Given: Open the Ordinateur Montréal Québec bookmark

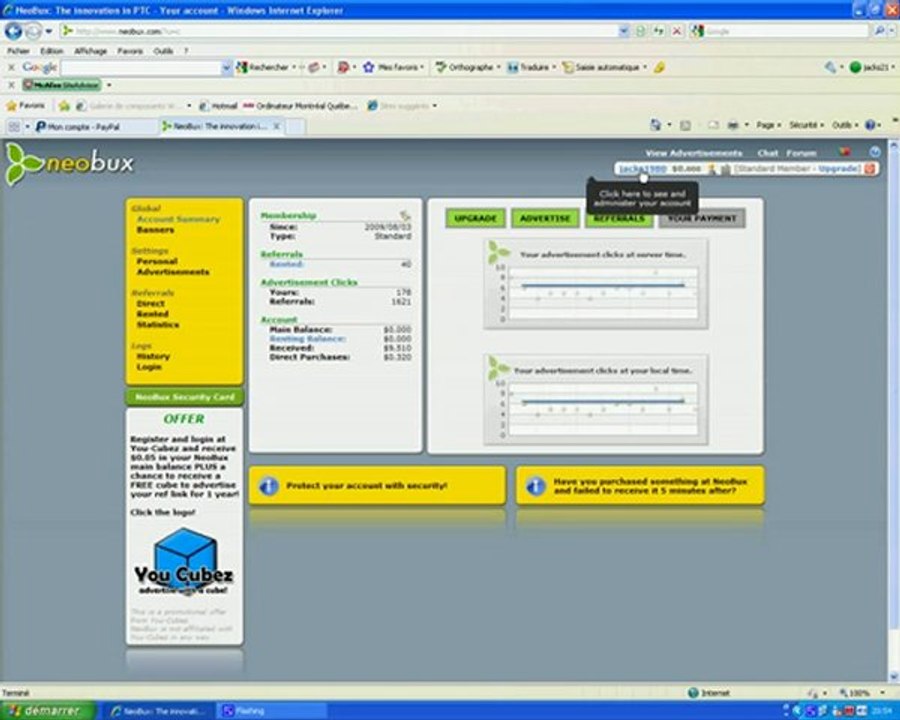Looking at the screenshot, I should [301, 106].
